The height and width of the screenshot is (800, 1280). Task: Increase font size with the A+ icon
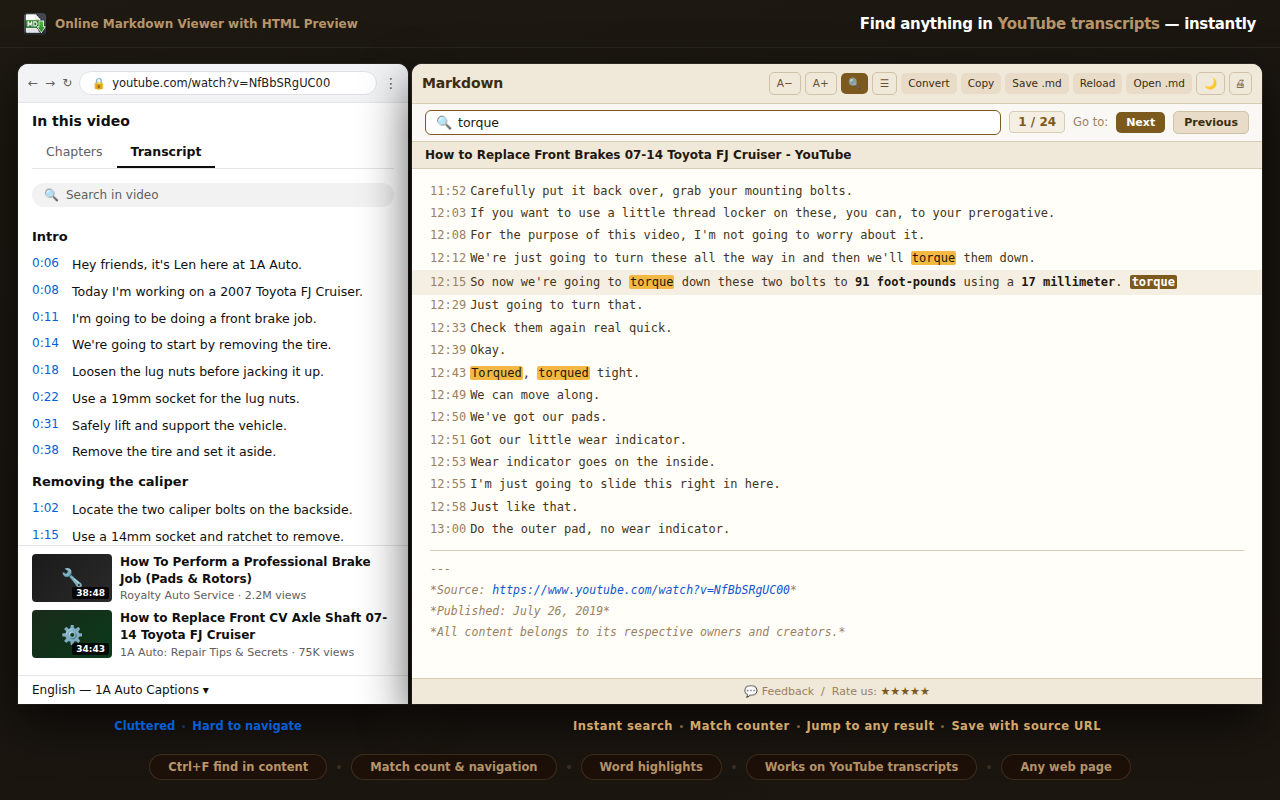click(x=820, y=83)
